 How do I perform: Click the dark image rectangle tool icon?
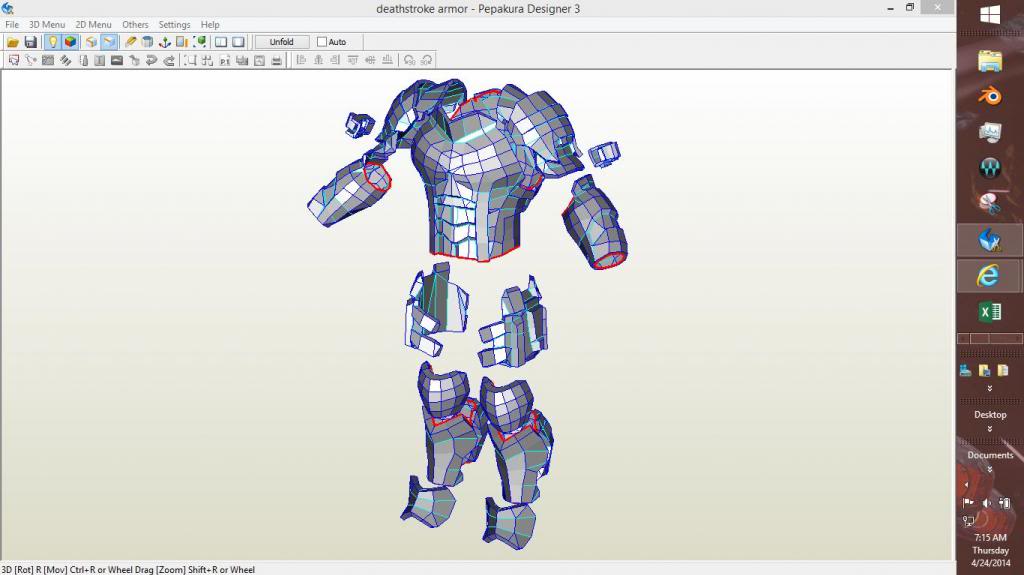tap(117, 60)
